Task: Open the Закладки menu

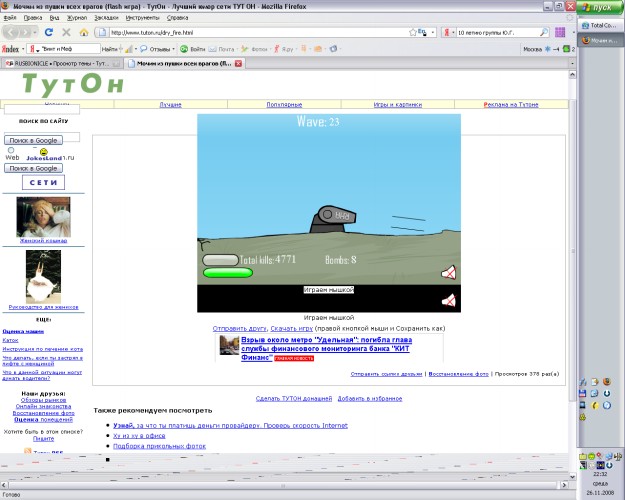Action: (106, 18)
